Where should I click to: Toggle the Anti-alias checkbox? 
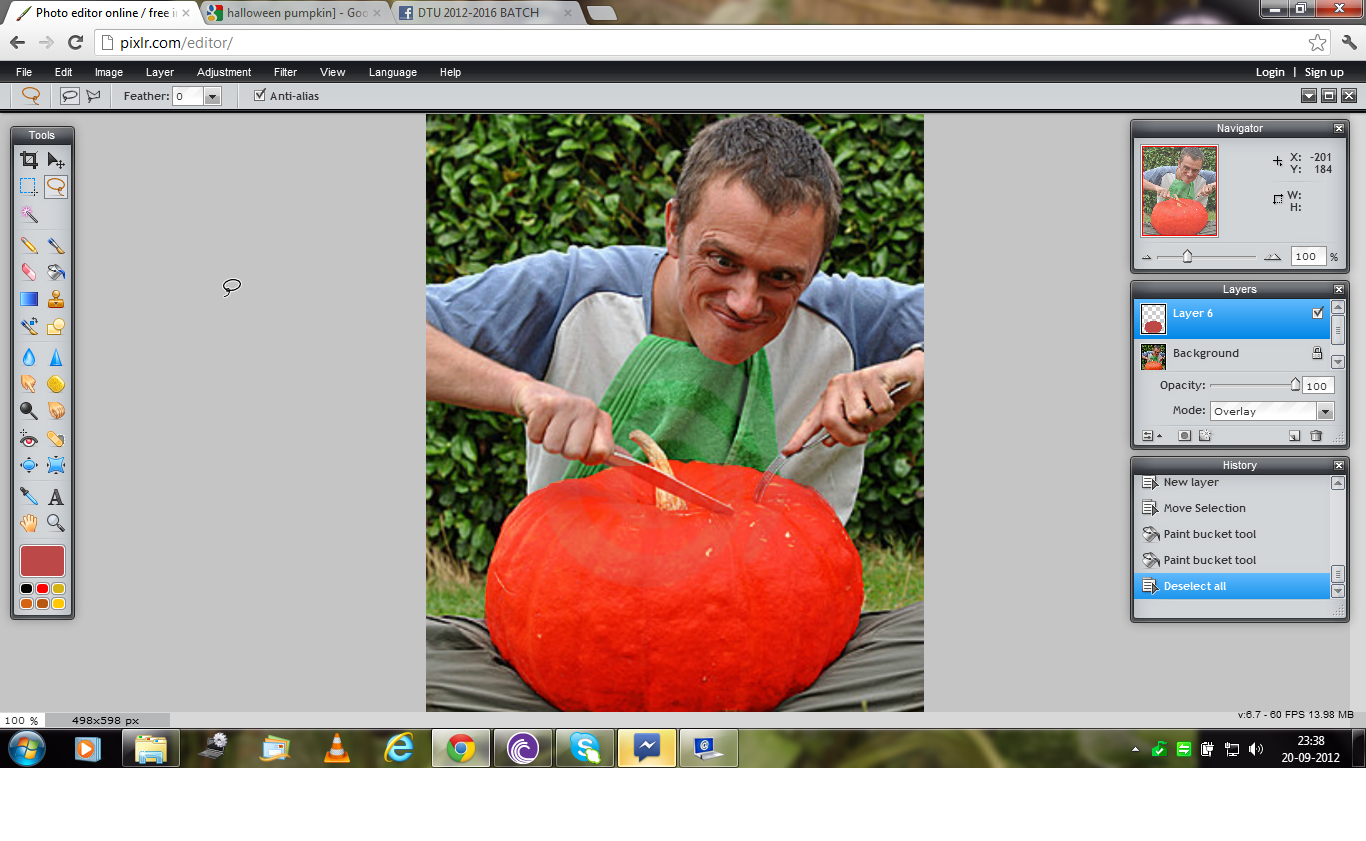click(x=260, y=95)
